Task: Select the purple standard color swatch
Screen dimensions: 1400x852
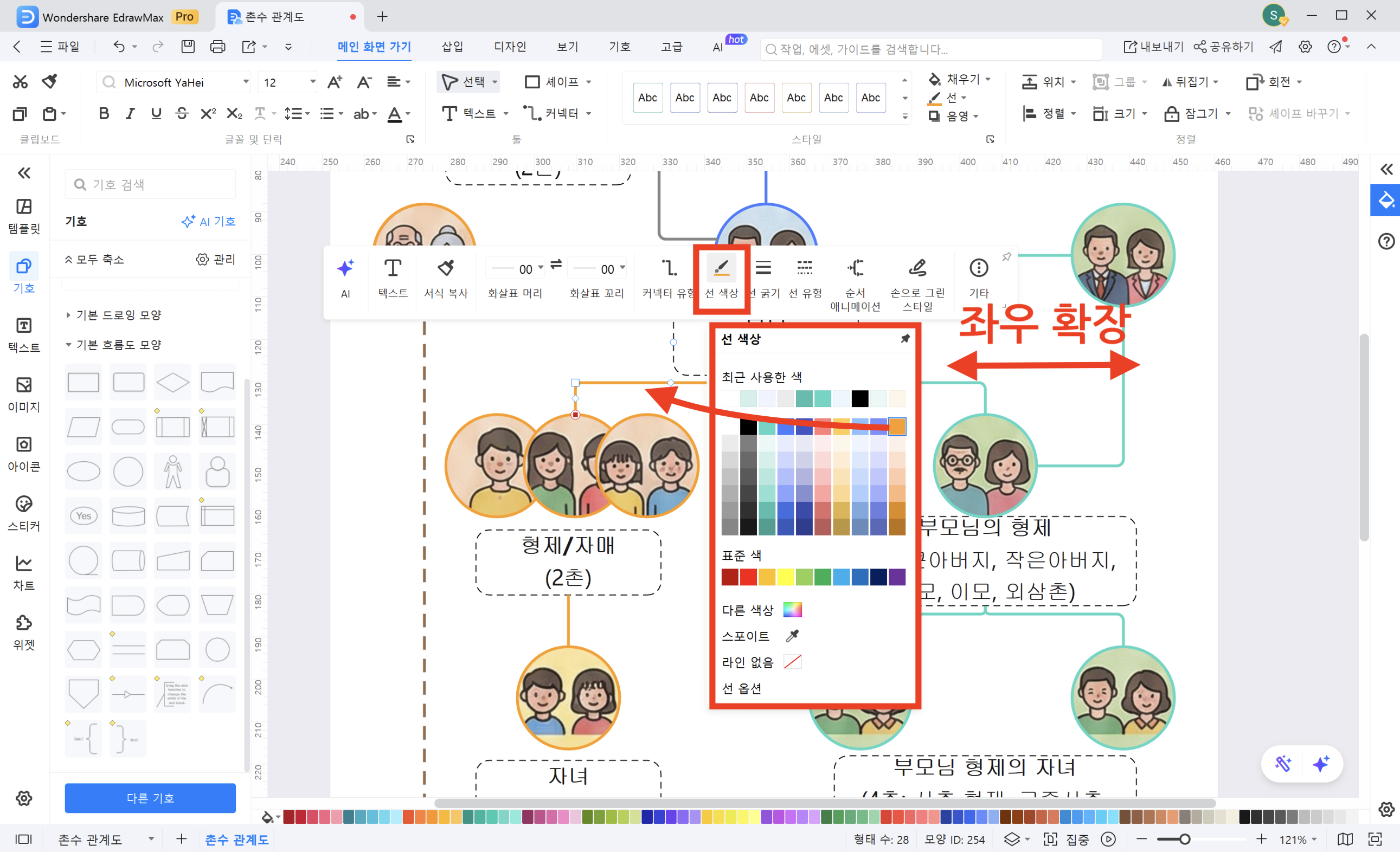Action: (897, 577)
